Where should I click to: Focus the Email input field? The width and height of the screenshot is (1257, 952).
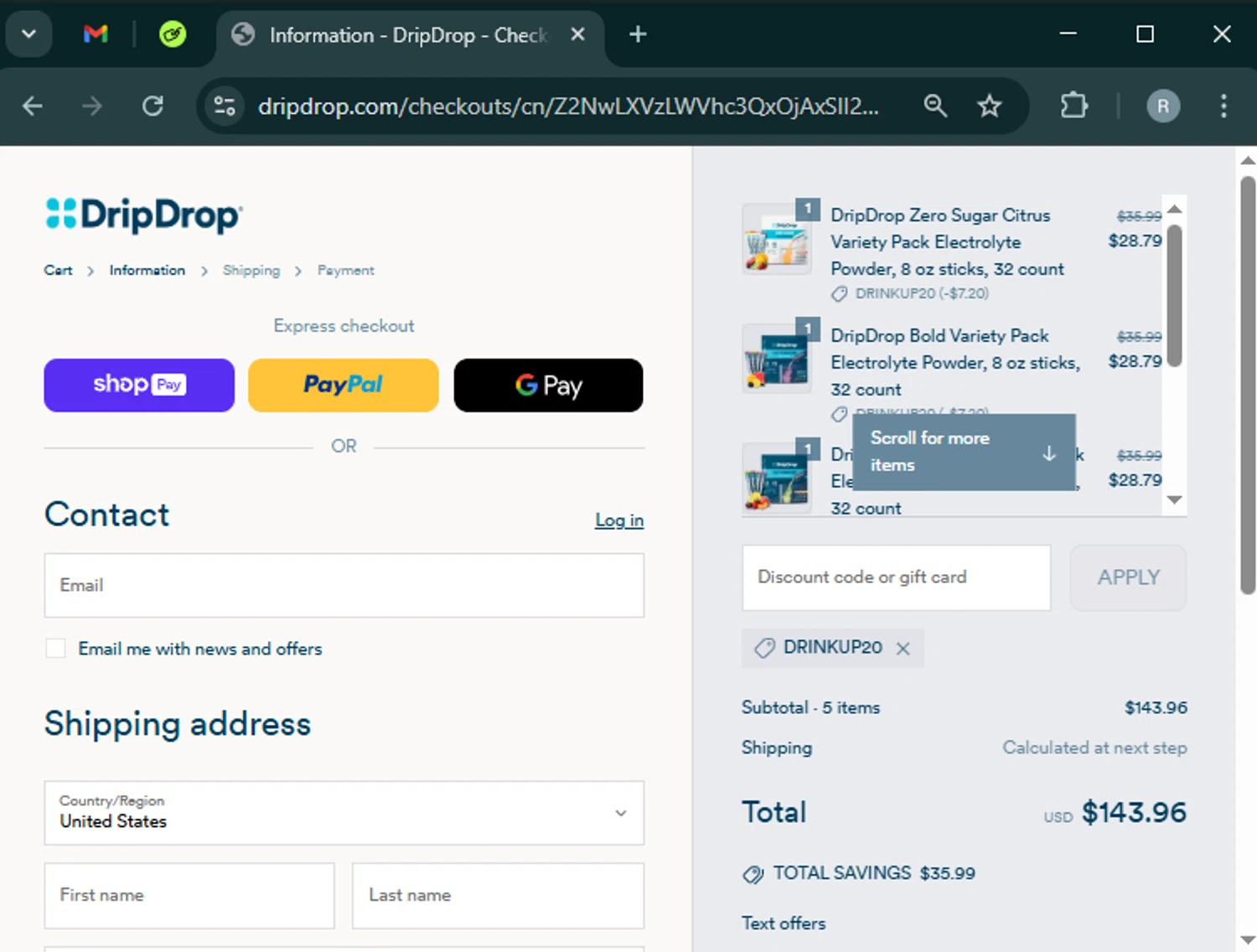click(344, 585)
